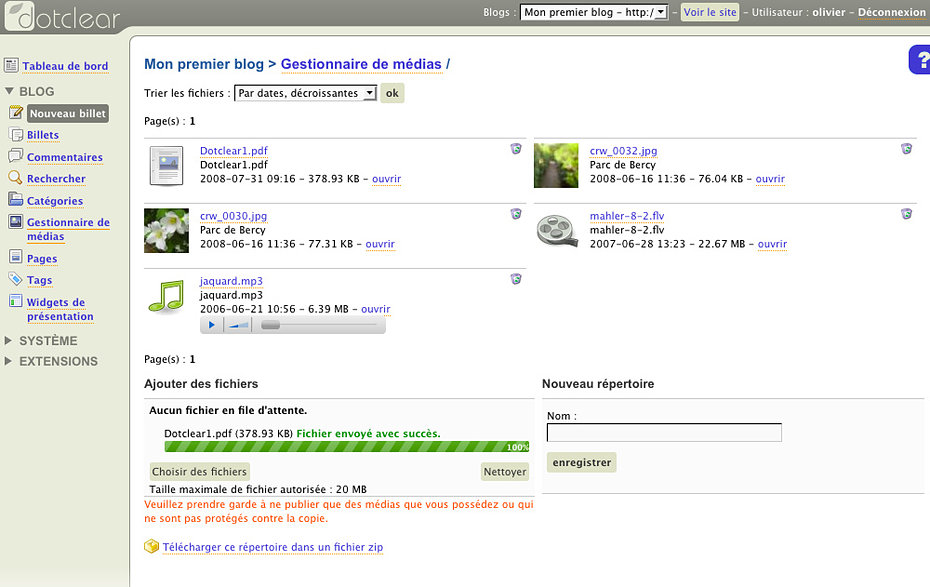
Task: Click the trash icon for mahler-8-2.flv
Action: [906, 214]
